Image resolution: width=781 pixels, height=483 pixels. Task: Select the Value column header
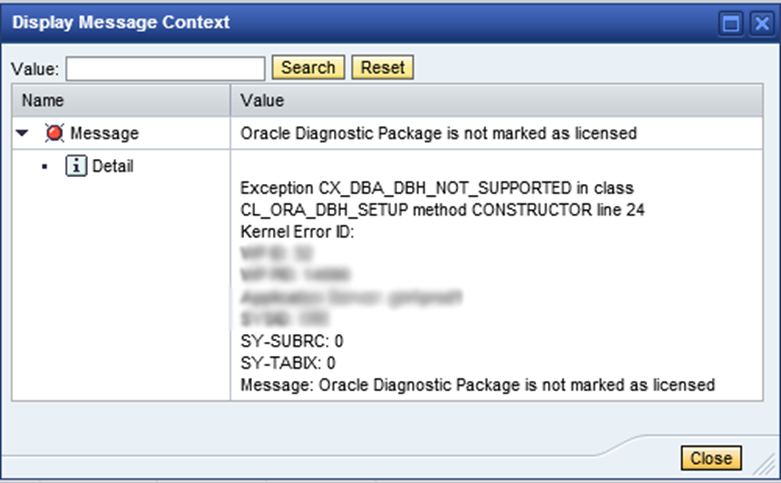[x=497, y=100]
